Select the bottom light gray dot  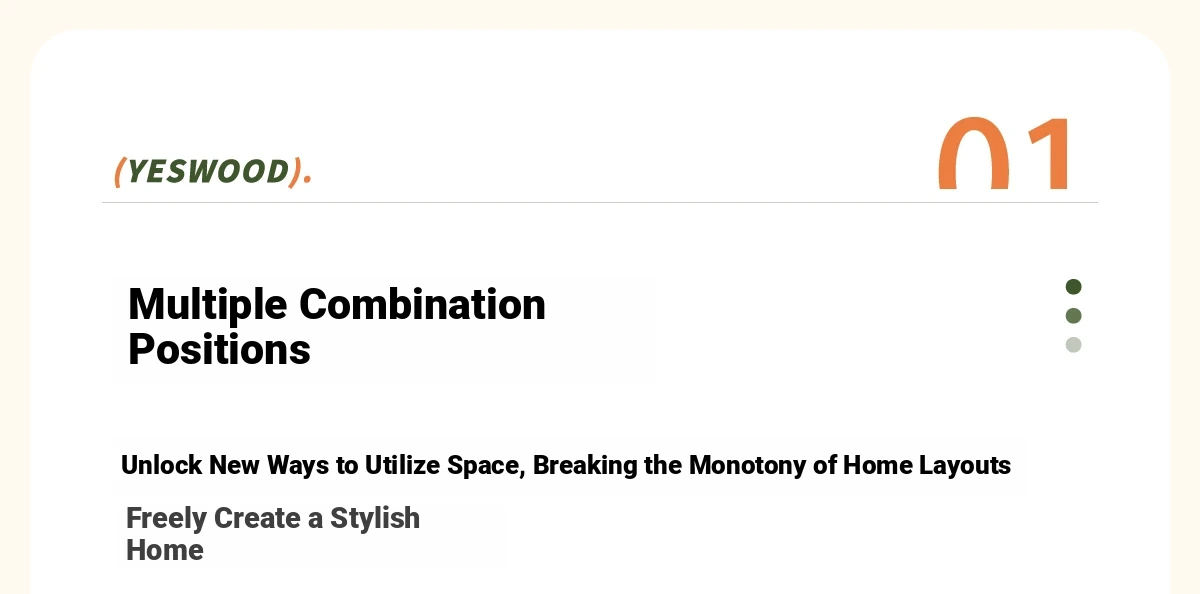(1073, 345)
